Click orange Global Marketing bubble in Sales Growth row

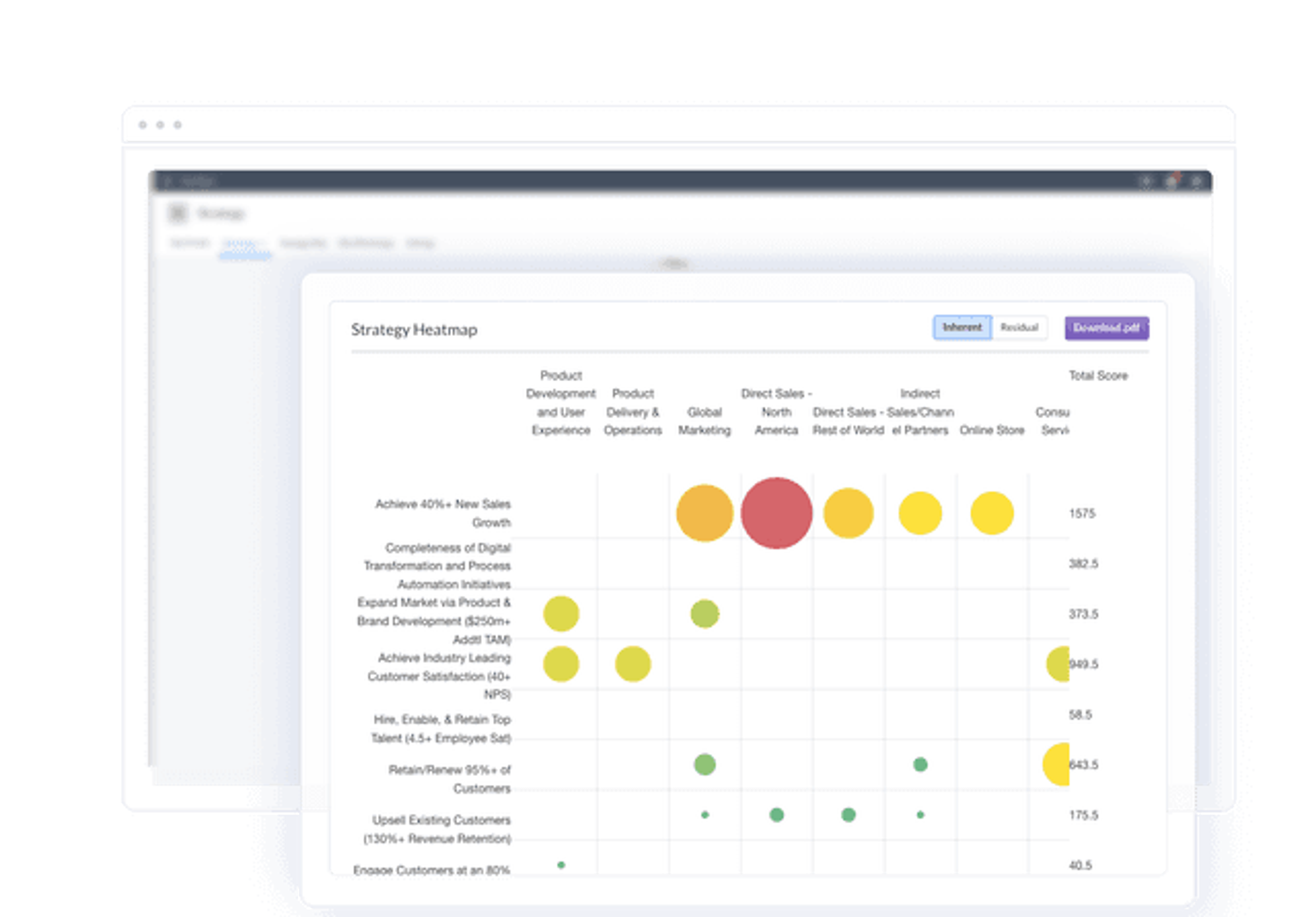pos(704,513)
